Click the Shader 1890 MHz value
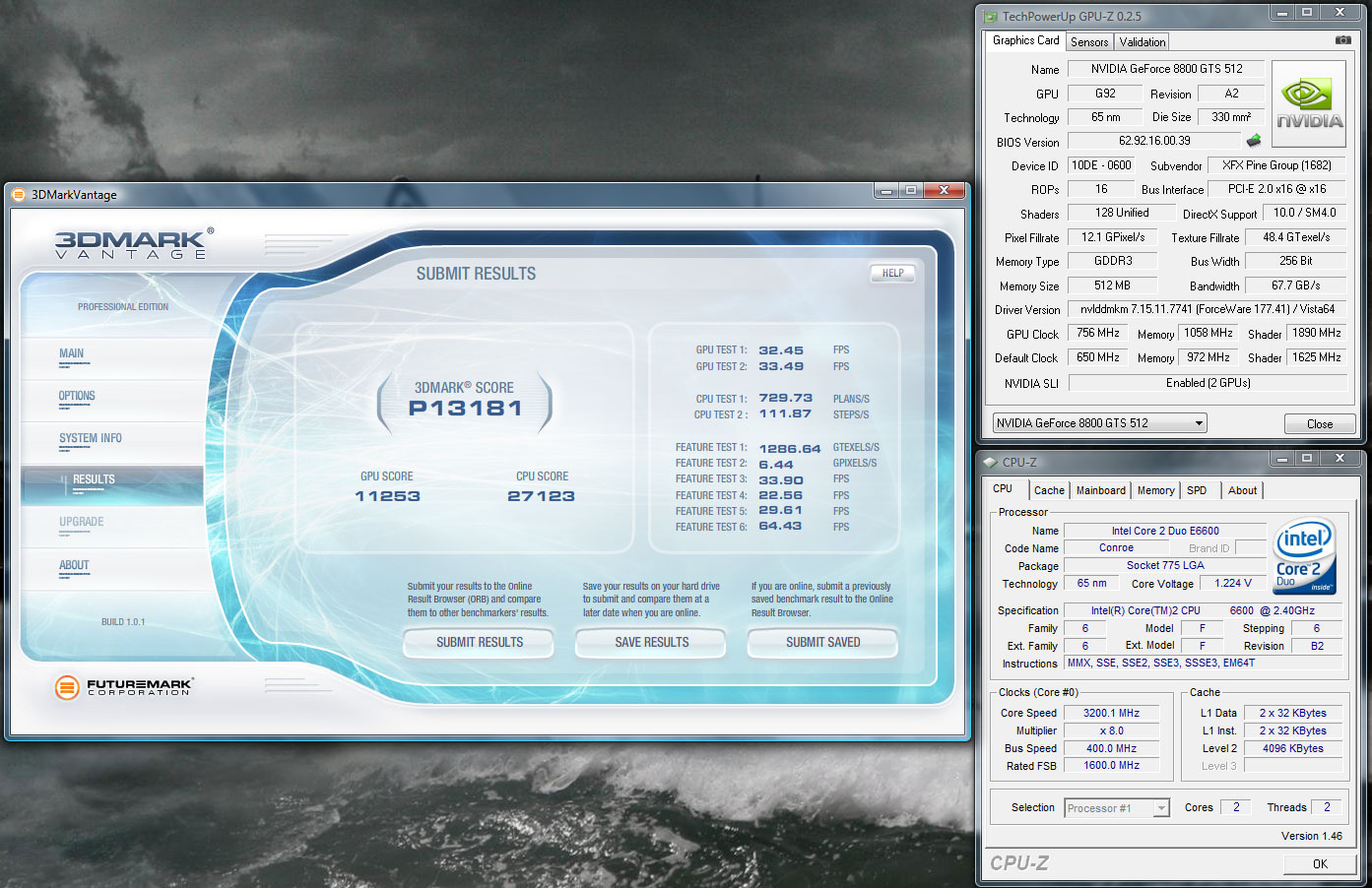This screenshot has height=888, width=1372. (x=1316, y=333)
